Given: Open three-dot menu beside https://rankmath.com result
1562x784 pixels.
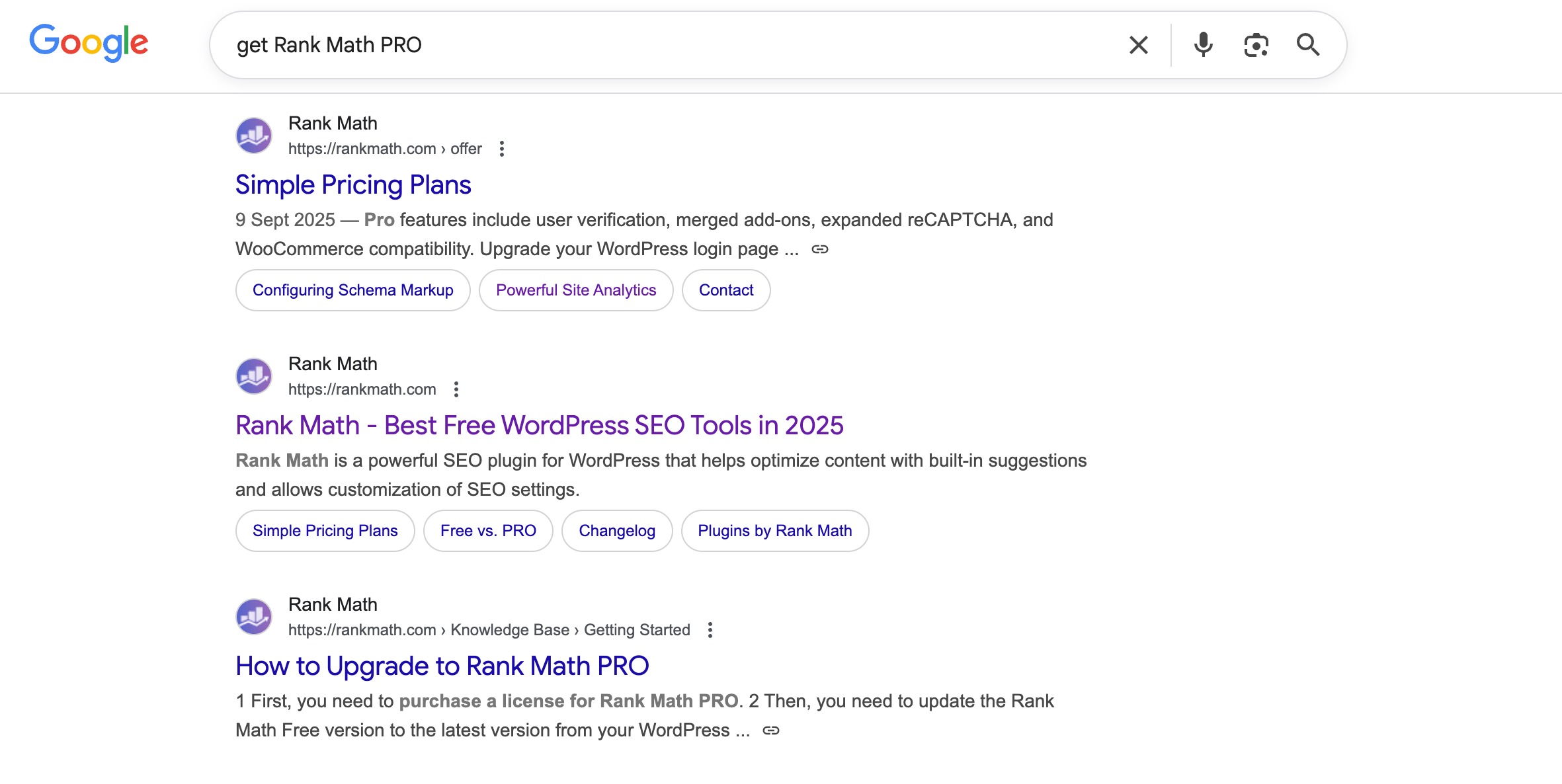Looking at the screenshot, I should click(x=456, y=389).
